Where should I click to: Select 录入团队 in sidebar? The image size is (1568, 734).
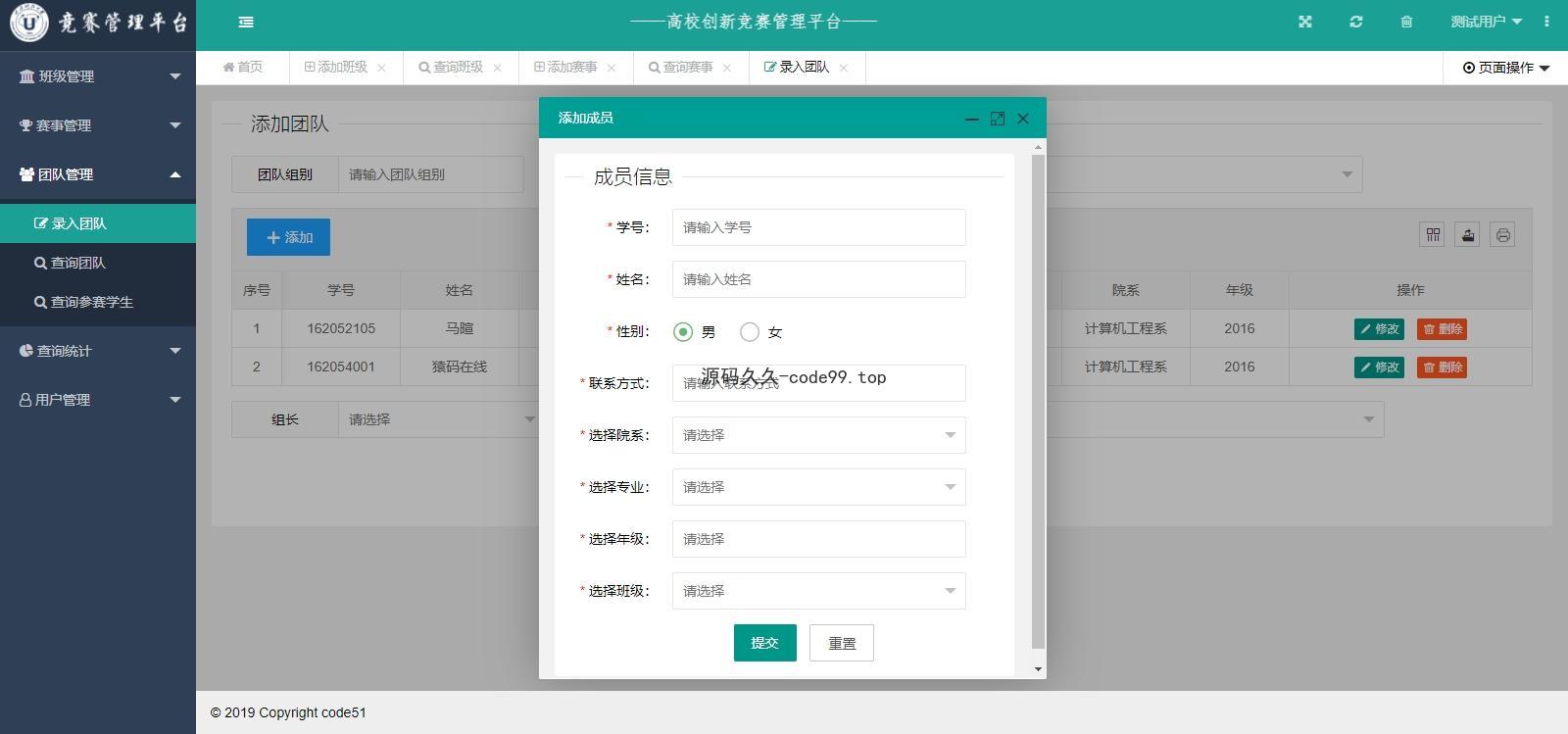coord(98,223)
